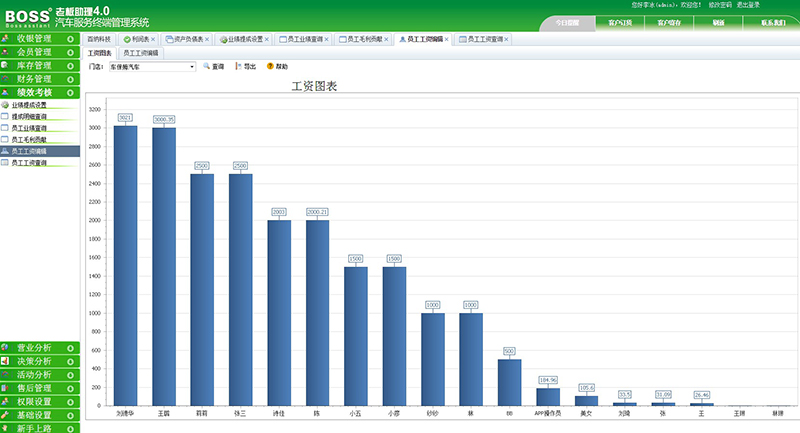
Task: Click the 决策分析 chart icon in sidebar
Action: 7,361
